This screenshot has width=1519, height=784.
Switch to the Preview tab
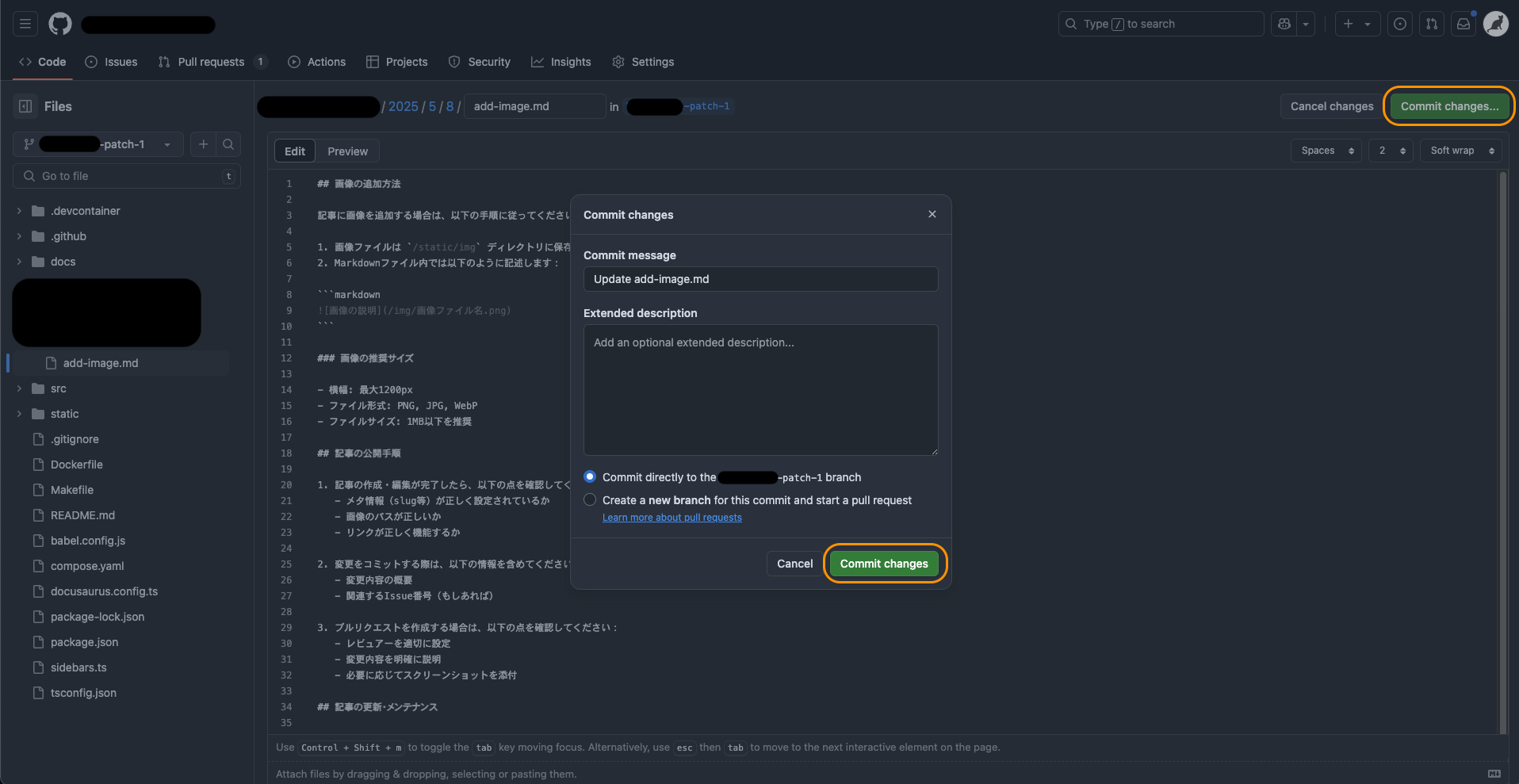(347, 151)
